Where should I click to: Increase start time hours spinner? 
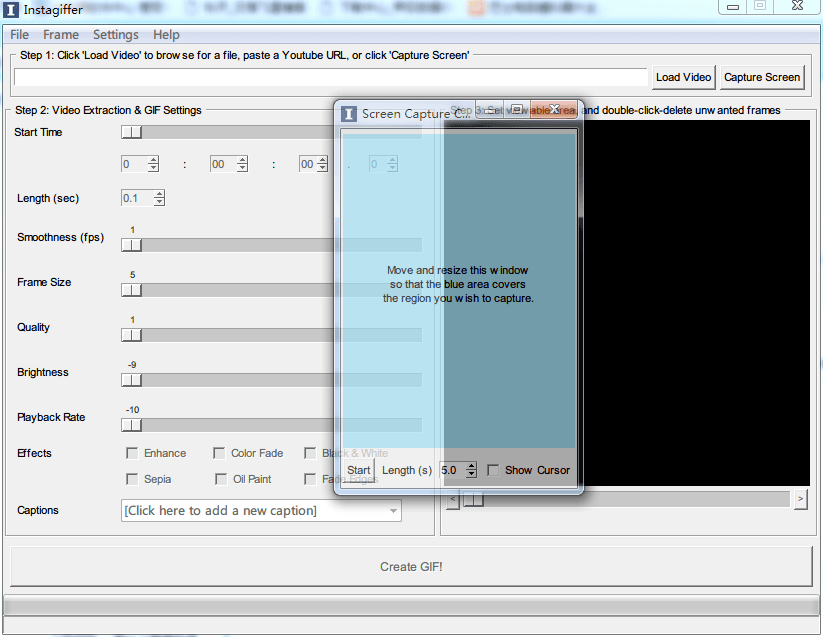(153, 160)
